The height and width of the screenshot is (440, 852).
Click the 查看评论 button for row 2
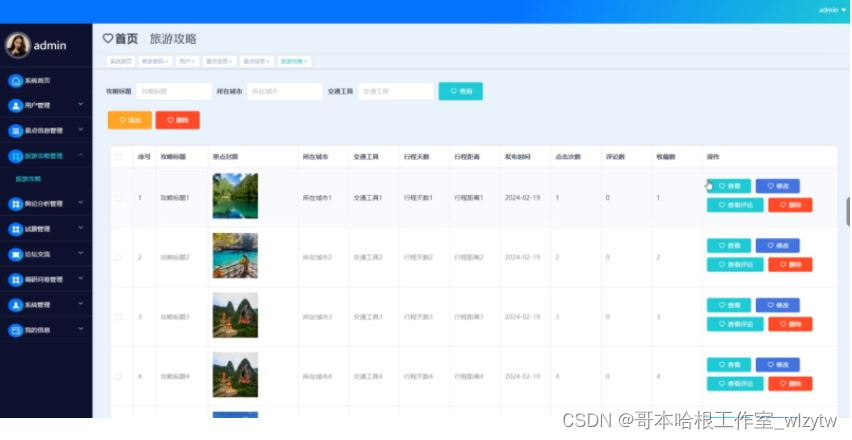[x=735, y=265]
